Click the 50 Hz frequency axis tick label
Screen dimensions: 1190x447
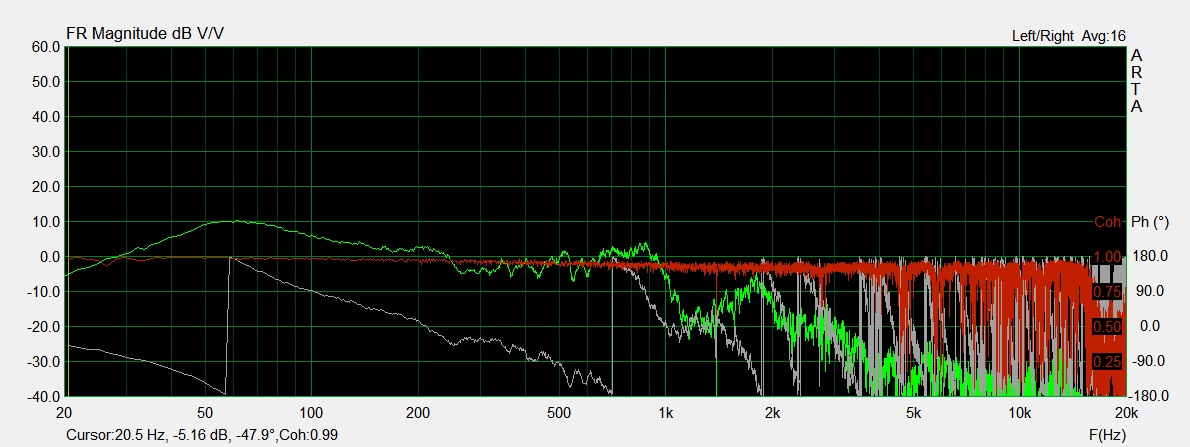(203, 414)
